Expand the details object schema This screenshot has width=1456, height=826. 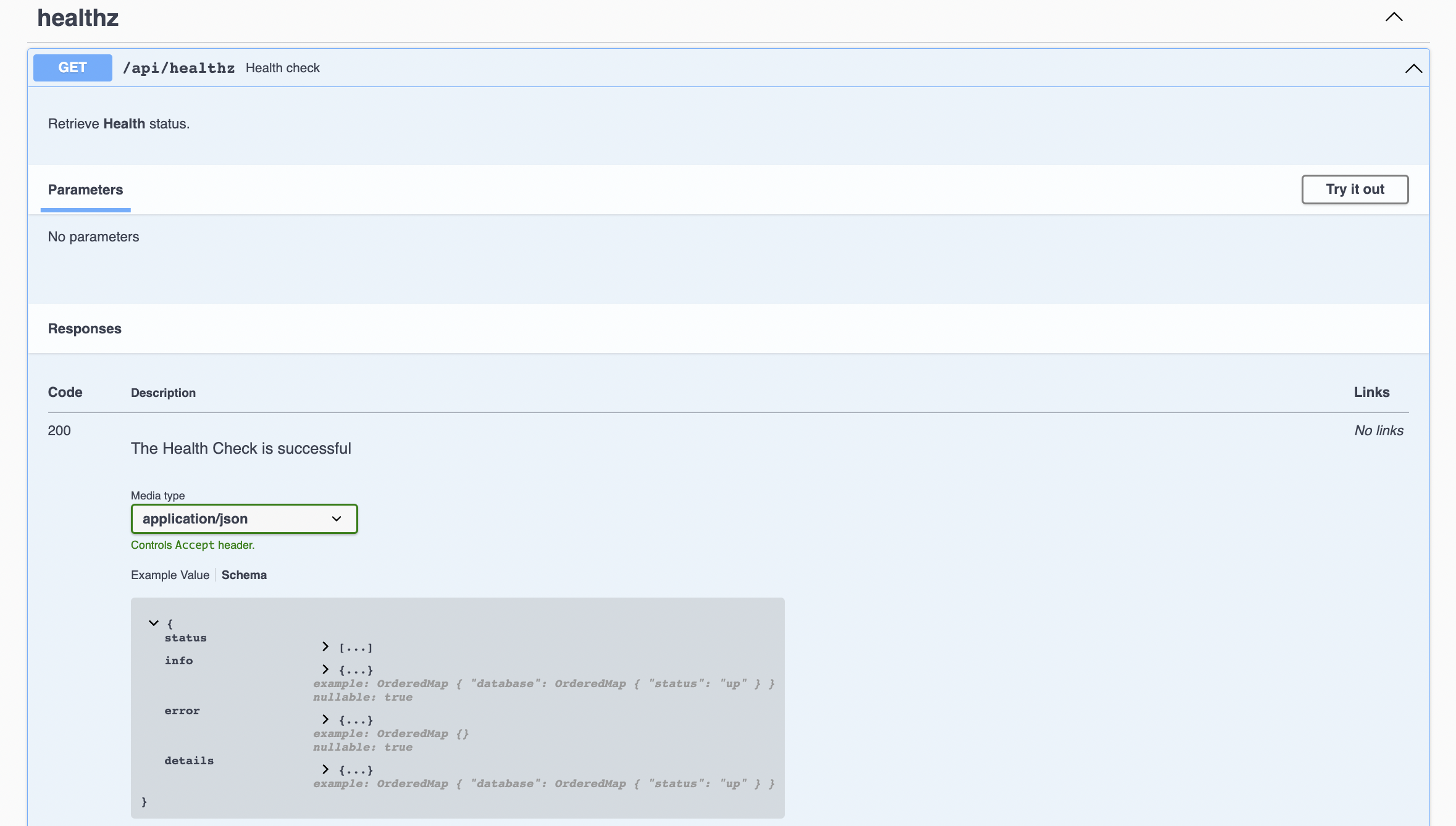coord(325,769)
